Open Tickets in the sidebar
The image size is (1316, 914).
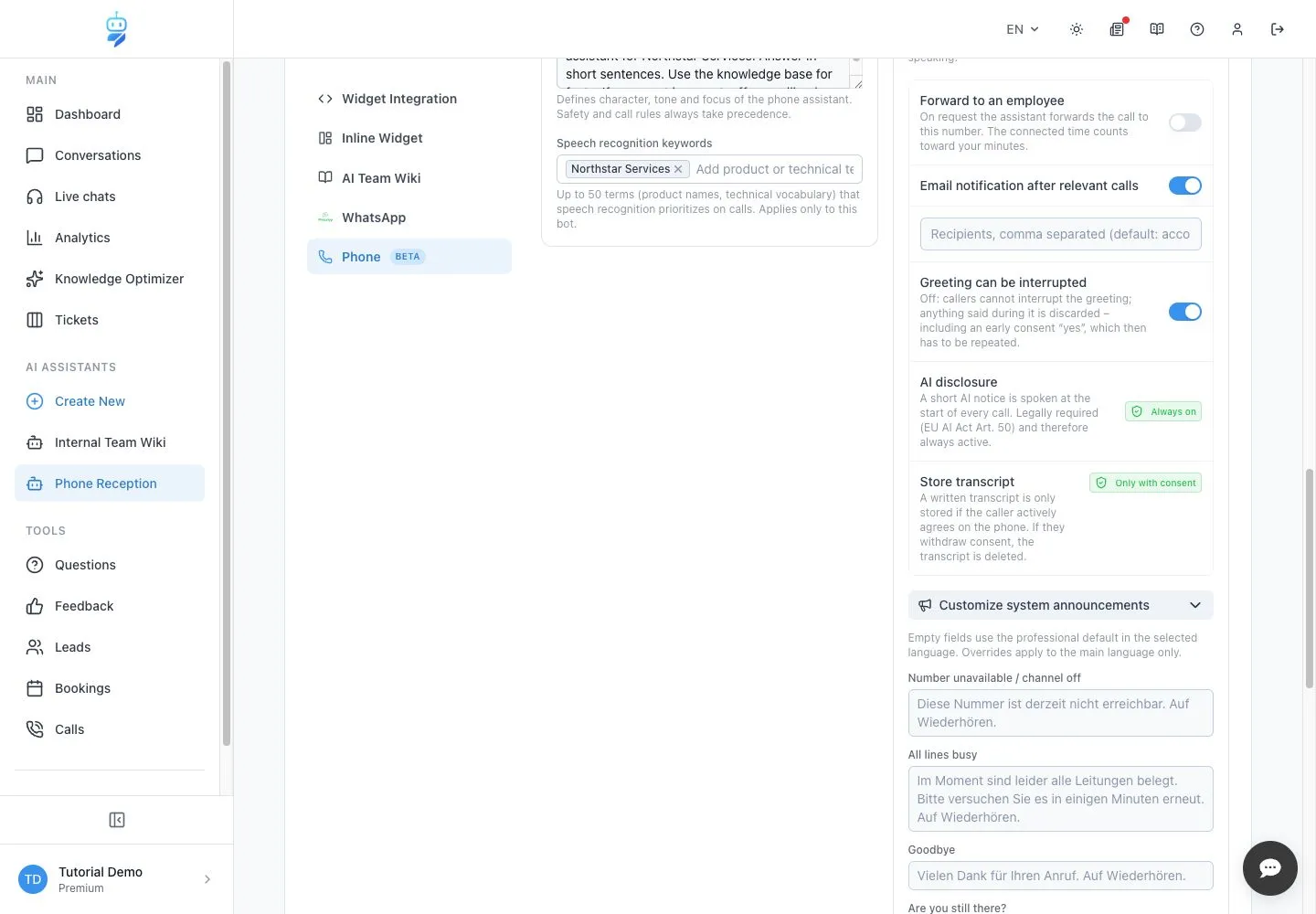[110, 320]
